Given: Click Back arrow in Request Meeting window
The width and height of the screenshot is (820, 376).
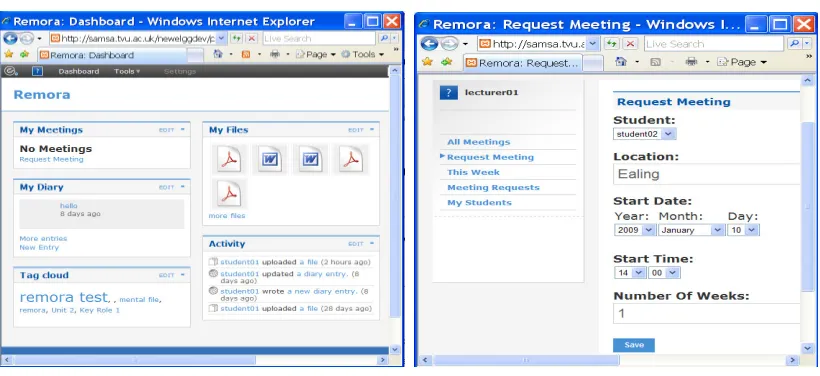Looking at the screenshot, I should [429, 43].
